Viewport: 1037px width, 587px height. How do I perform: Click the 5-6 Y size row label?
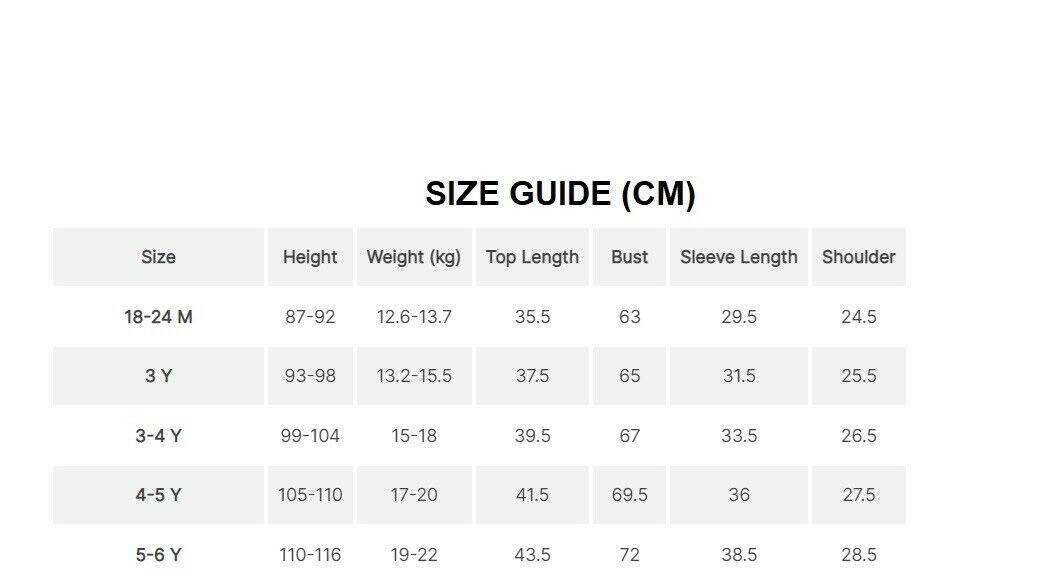click(x=158, y=555)
